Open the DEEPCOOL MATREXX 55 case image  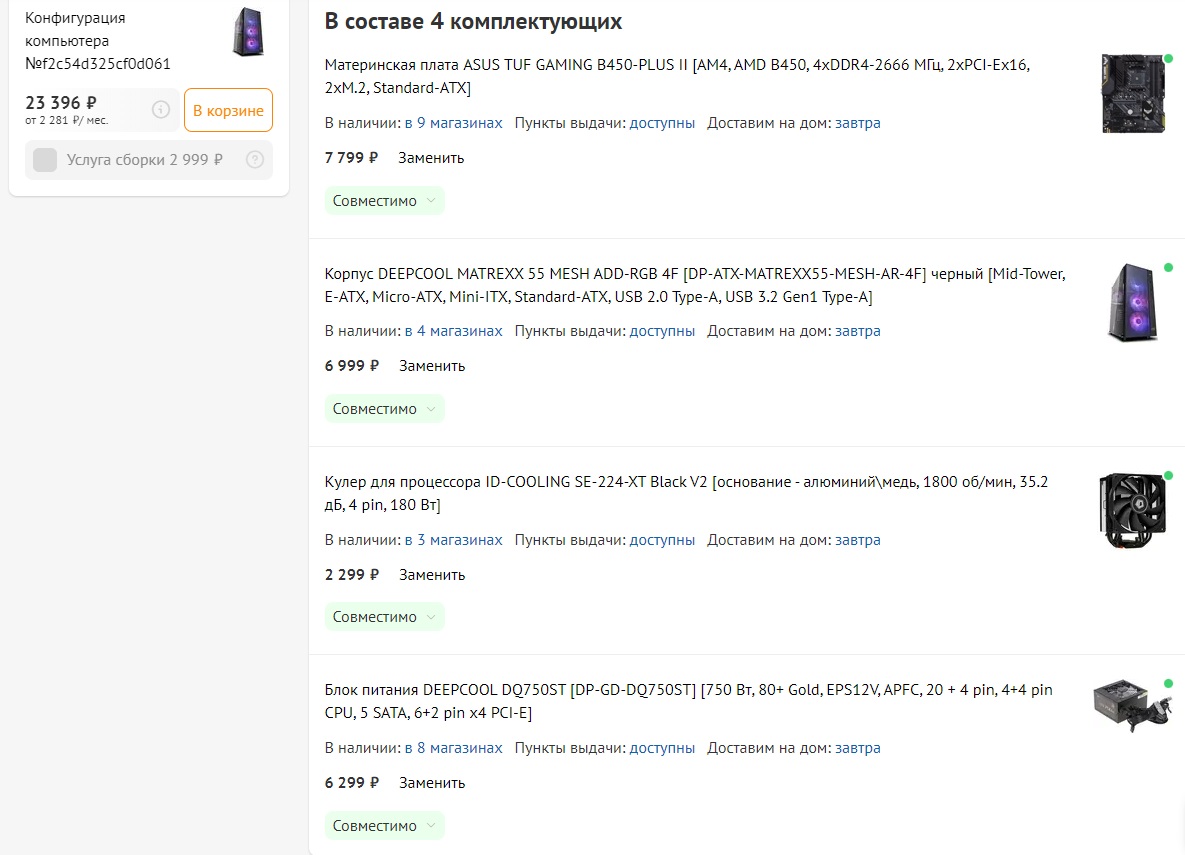[1133, 302]
